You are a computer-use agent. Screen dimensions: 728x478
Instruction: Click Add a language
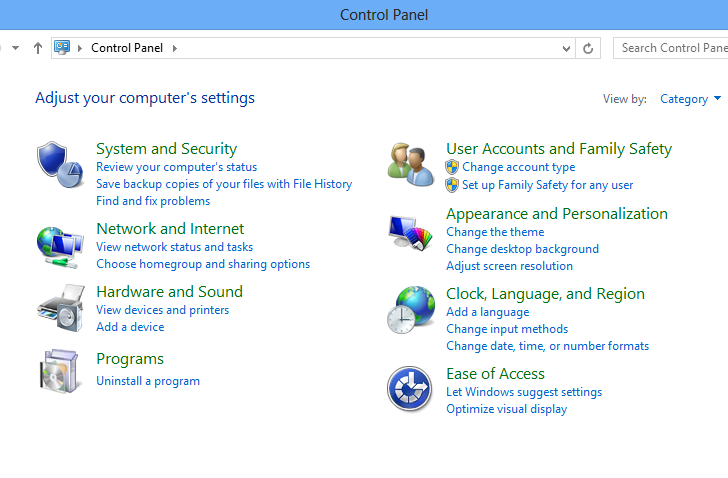click(x=488, y=312)
